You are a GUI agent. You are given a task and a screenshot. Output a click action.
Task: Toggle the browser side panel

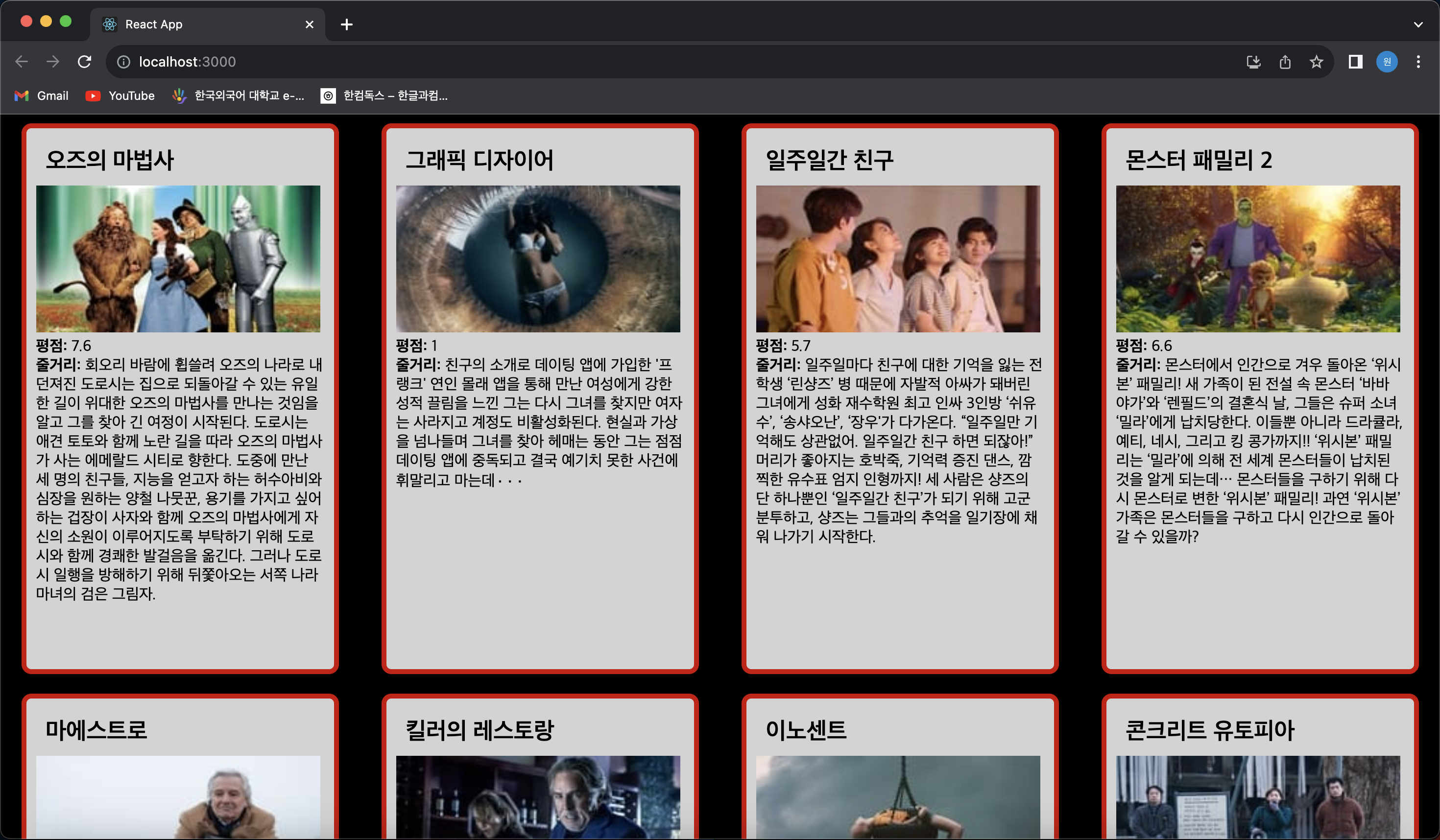coord(1355,62)
